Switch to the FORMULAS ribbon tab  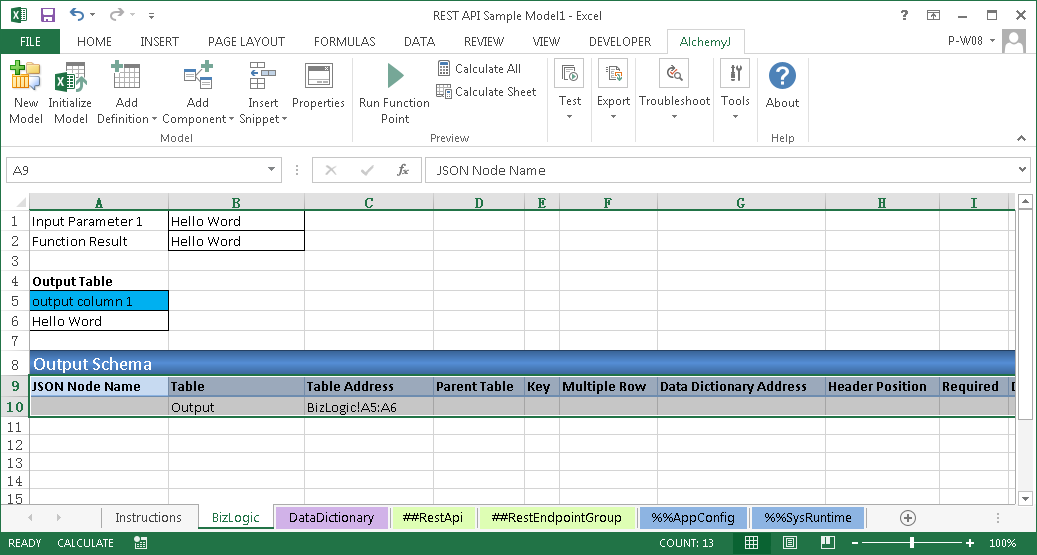point(344,41)
